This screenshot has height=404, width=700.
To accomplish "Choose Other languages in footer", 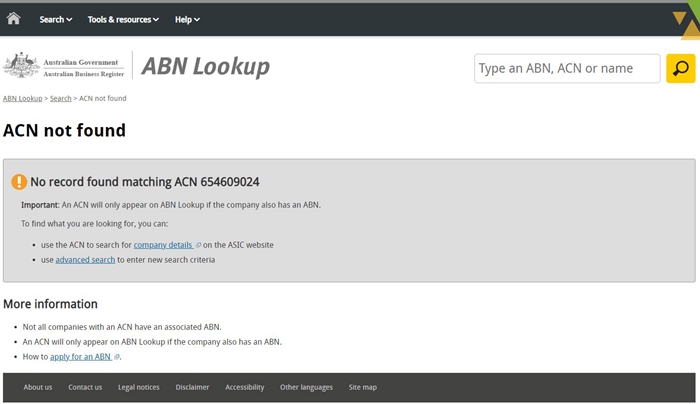I will 306,387.
